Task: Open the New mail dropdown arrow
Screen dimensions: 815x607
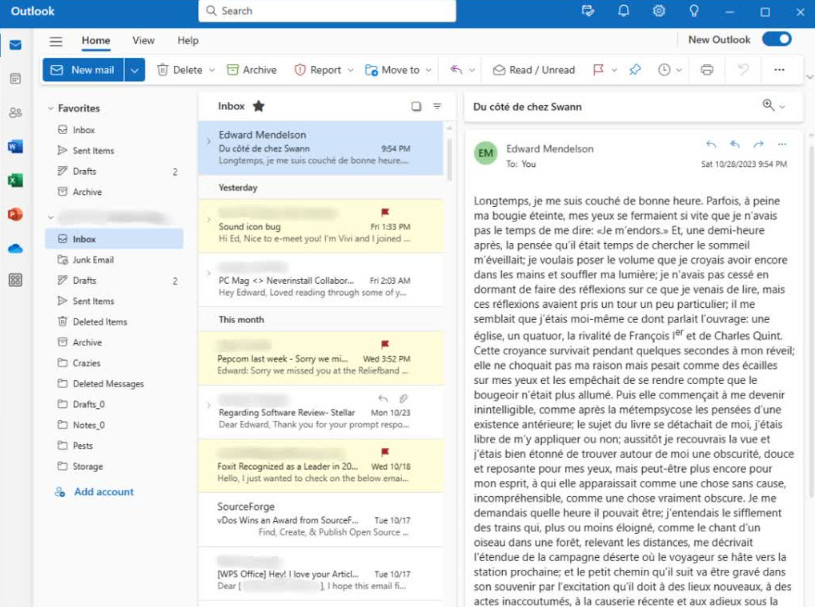Action: (135, 70)
